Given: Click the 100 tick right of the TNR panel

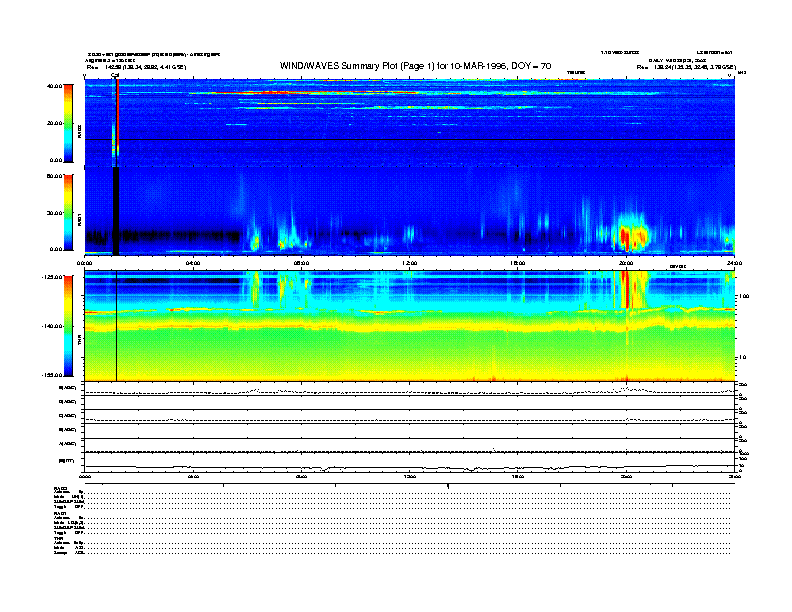Looking at the screenshot, I should [x=744, y=296].
